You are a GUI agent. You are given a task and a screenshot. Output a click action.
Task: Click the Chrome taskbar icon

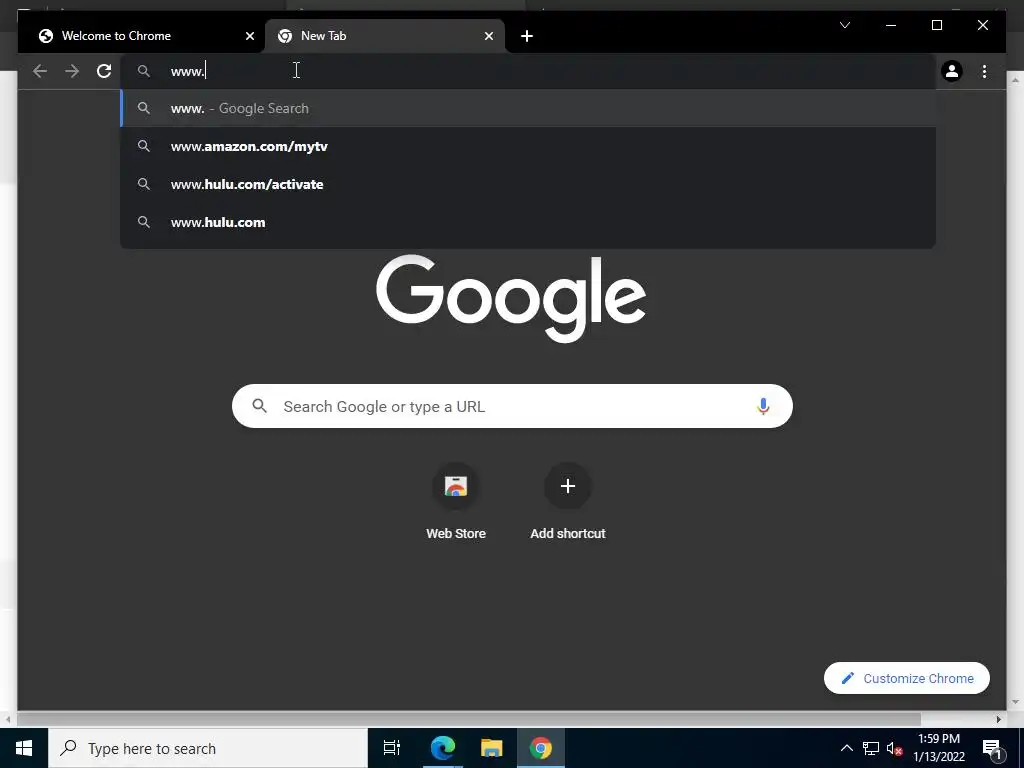(x=540, y=748)
